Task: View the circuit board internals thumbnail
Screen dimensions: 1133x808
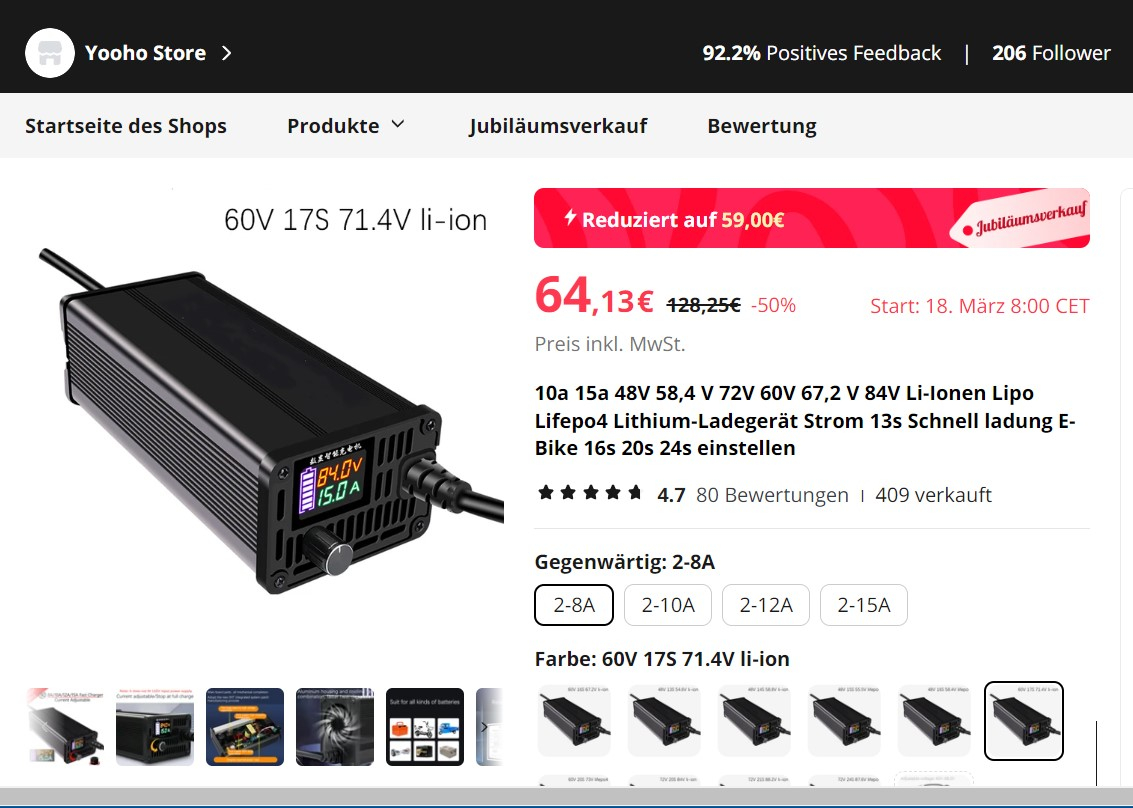Action: coord(245,726)
